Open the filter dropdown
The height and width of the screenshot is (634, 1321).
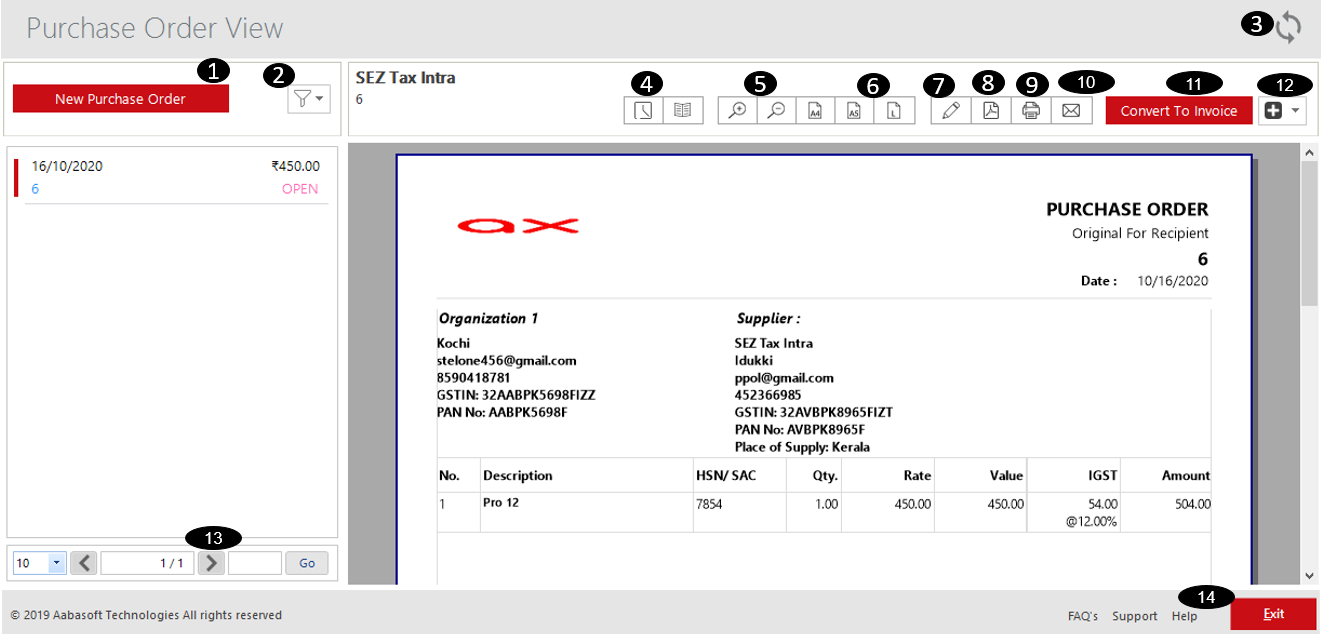point(308,98)
